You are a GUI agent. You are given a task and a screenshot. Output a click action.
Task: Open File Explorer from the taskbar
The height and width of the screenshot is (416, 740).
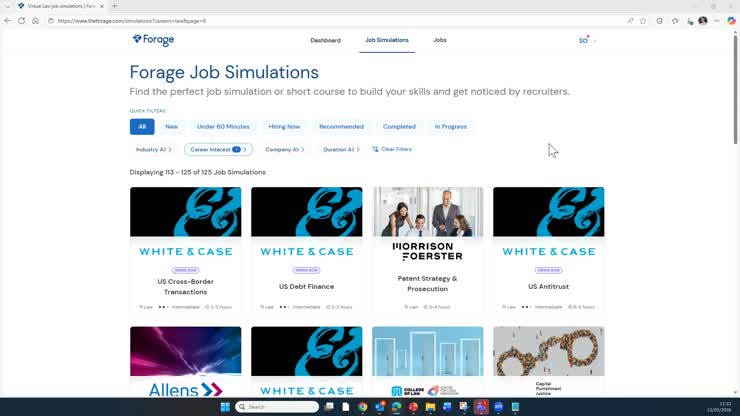[430, 407]
